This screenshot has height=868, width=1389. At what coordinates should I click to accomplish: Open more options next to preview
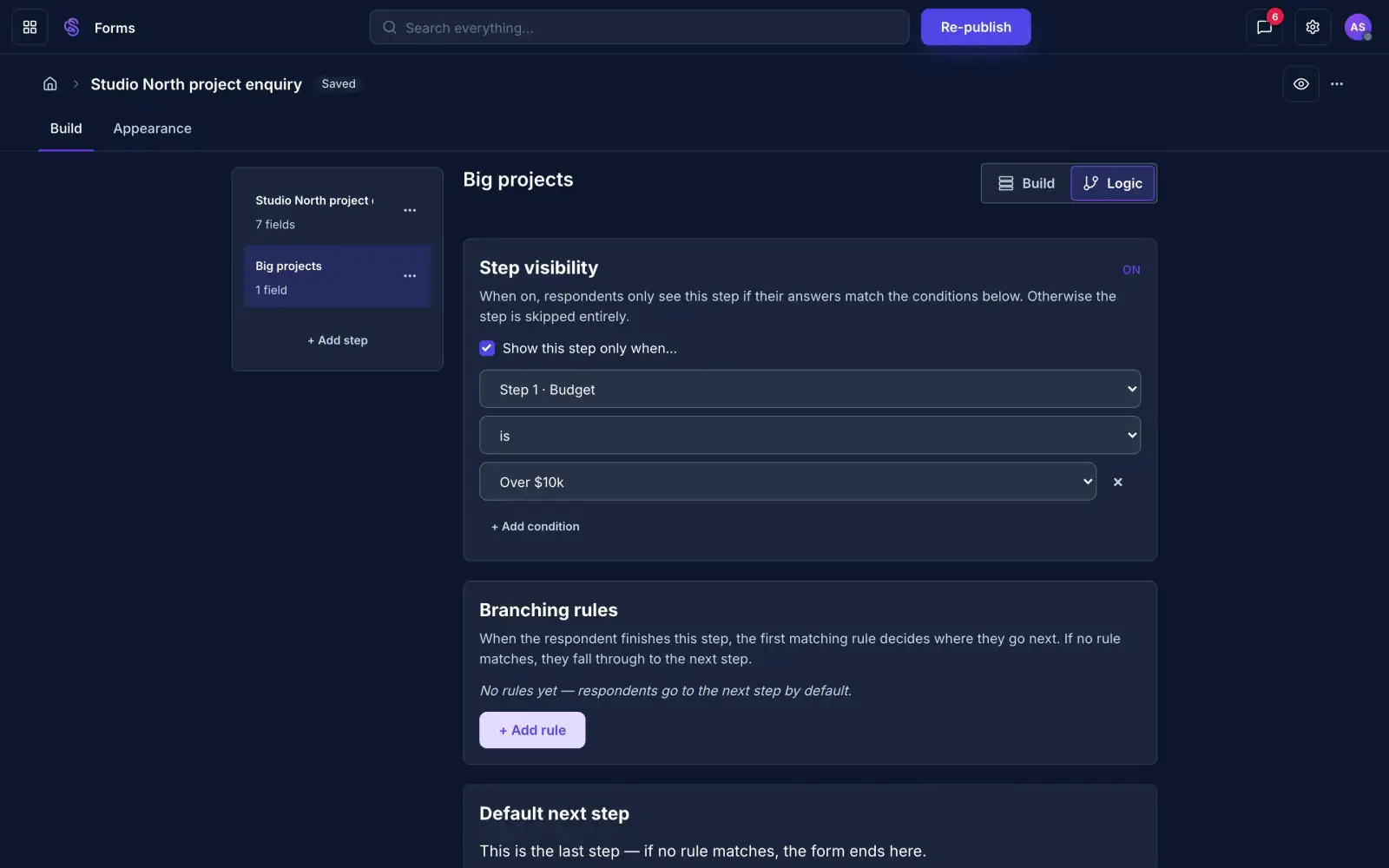click(x=1337, y=84)
